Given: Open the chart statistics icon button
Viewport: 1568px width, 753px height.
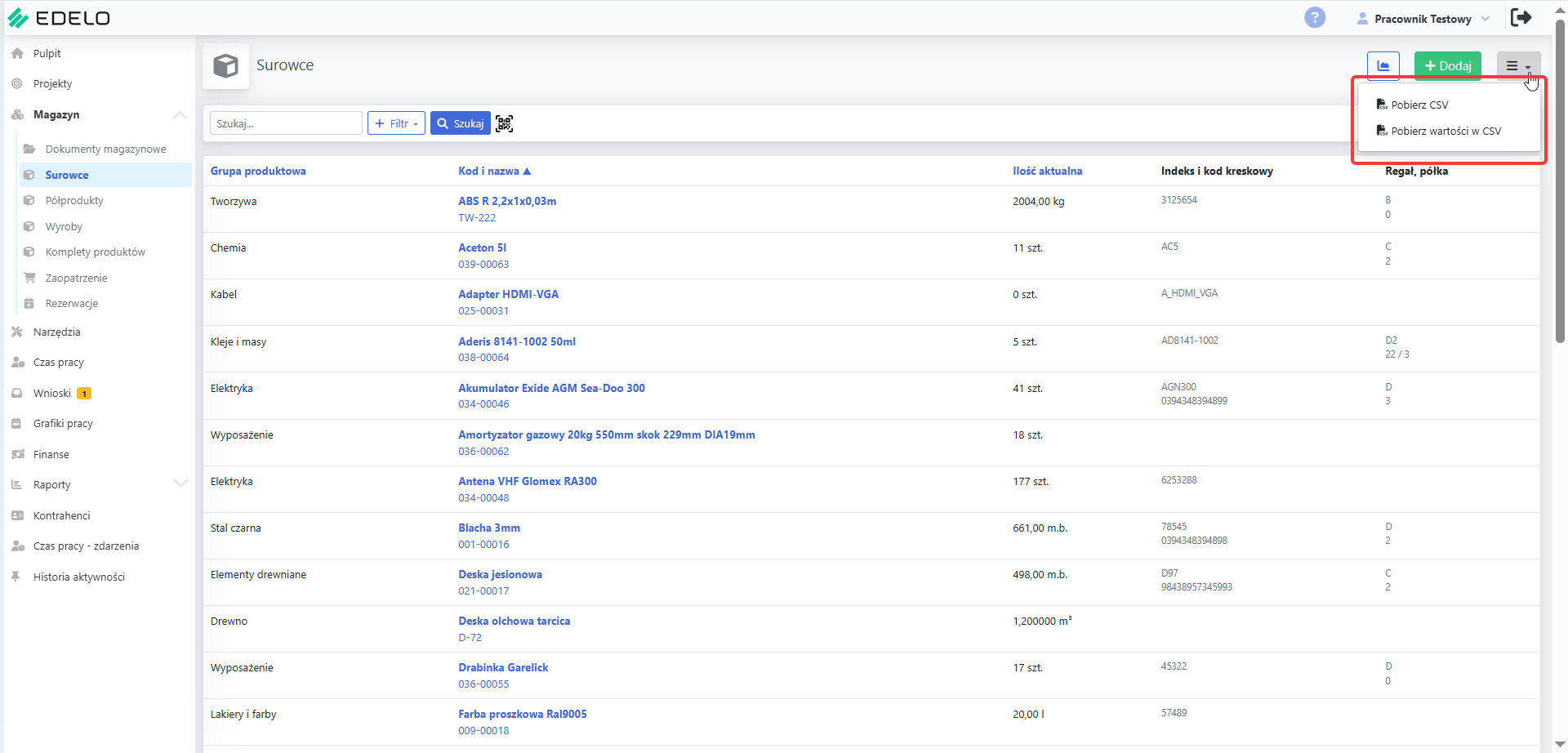Looking at the screenshot, I should (1383, 66).
